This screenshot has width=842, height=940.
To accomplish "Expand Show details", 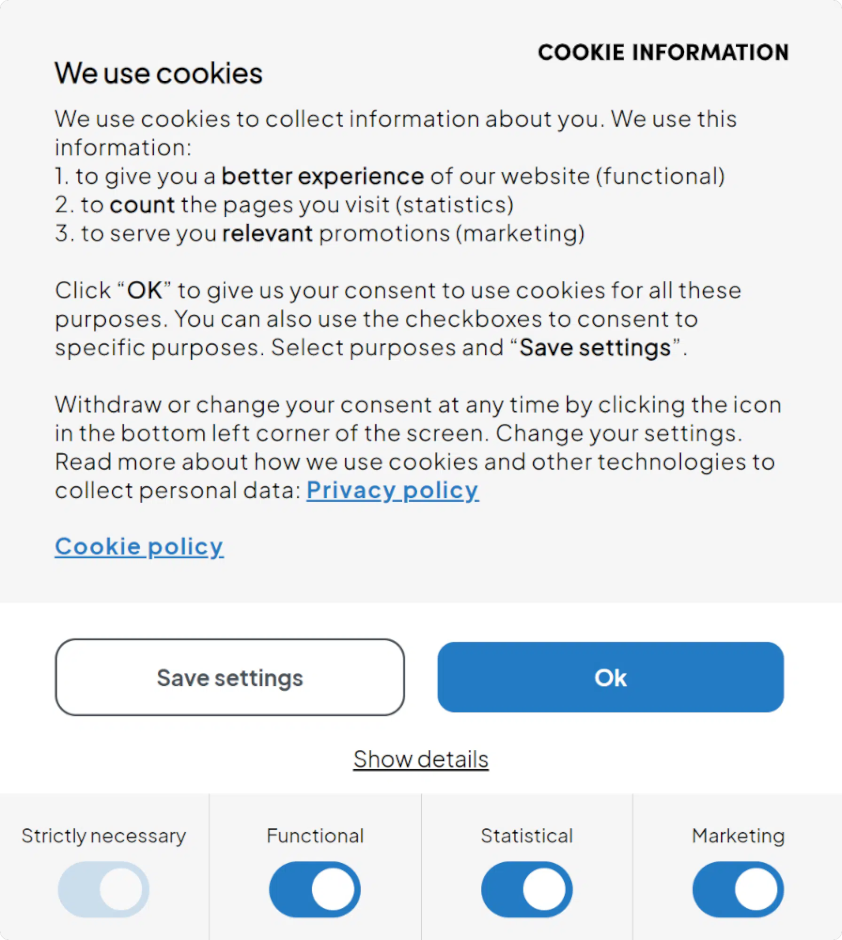I will [421, 759].
